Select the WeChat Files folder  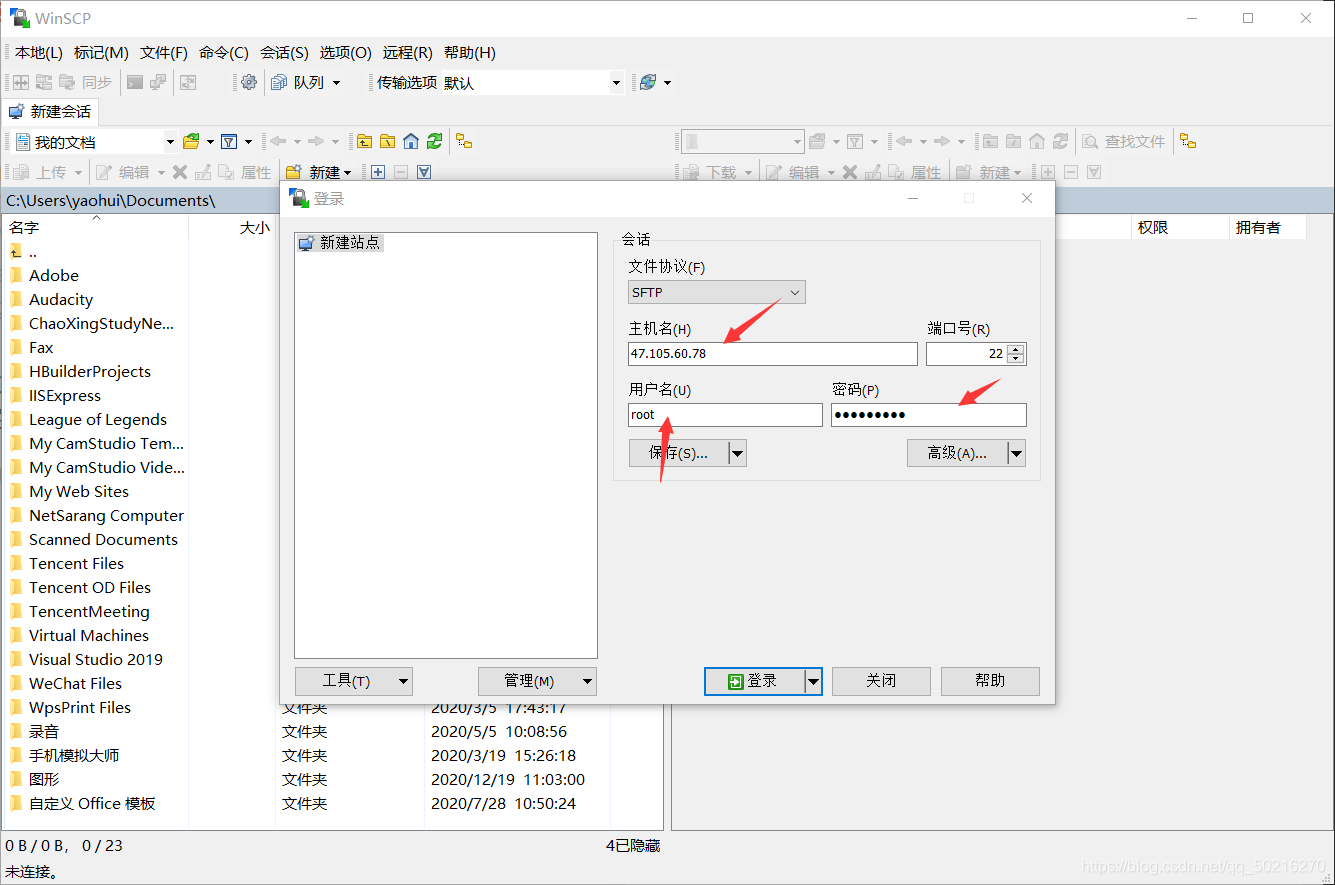point(76,683)
